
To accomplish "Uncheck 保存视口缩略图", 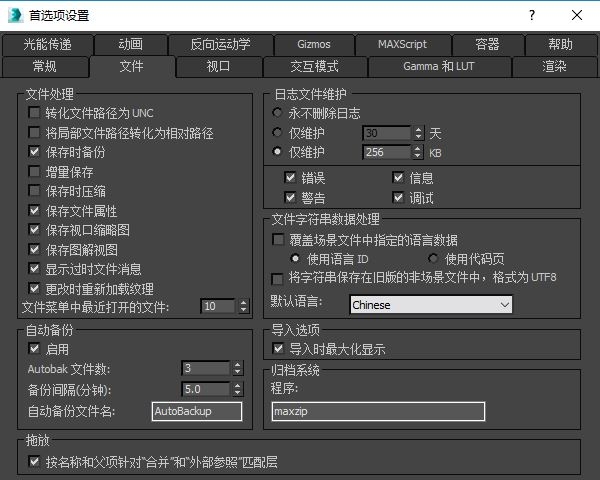I will [34, 230].
